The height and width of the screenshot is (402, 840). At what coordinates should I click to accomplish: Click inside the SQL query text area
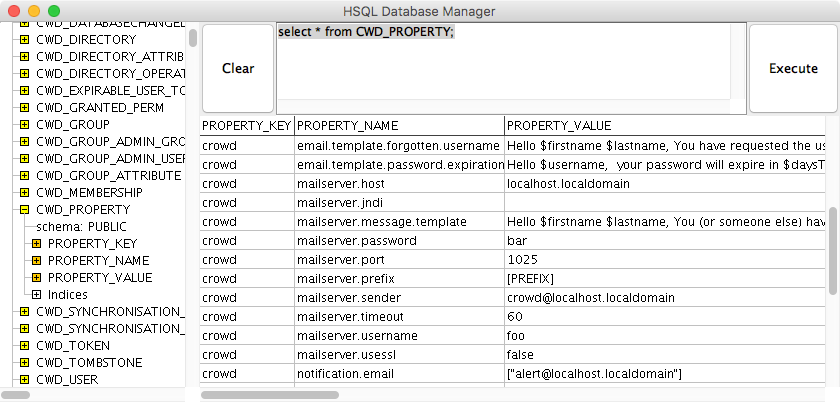tap(503, 62)
